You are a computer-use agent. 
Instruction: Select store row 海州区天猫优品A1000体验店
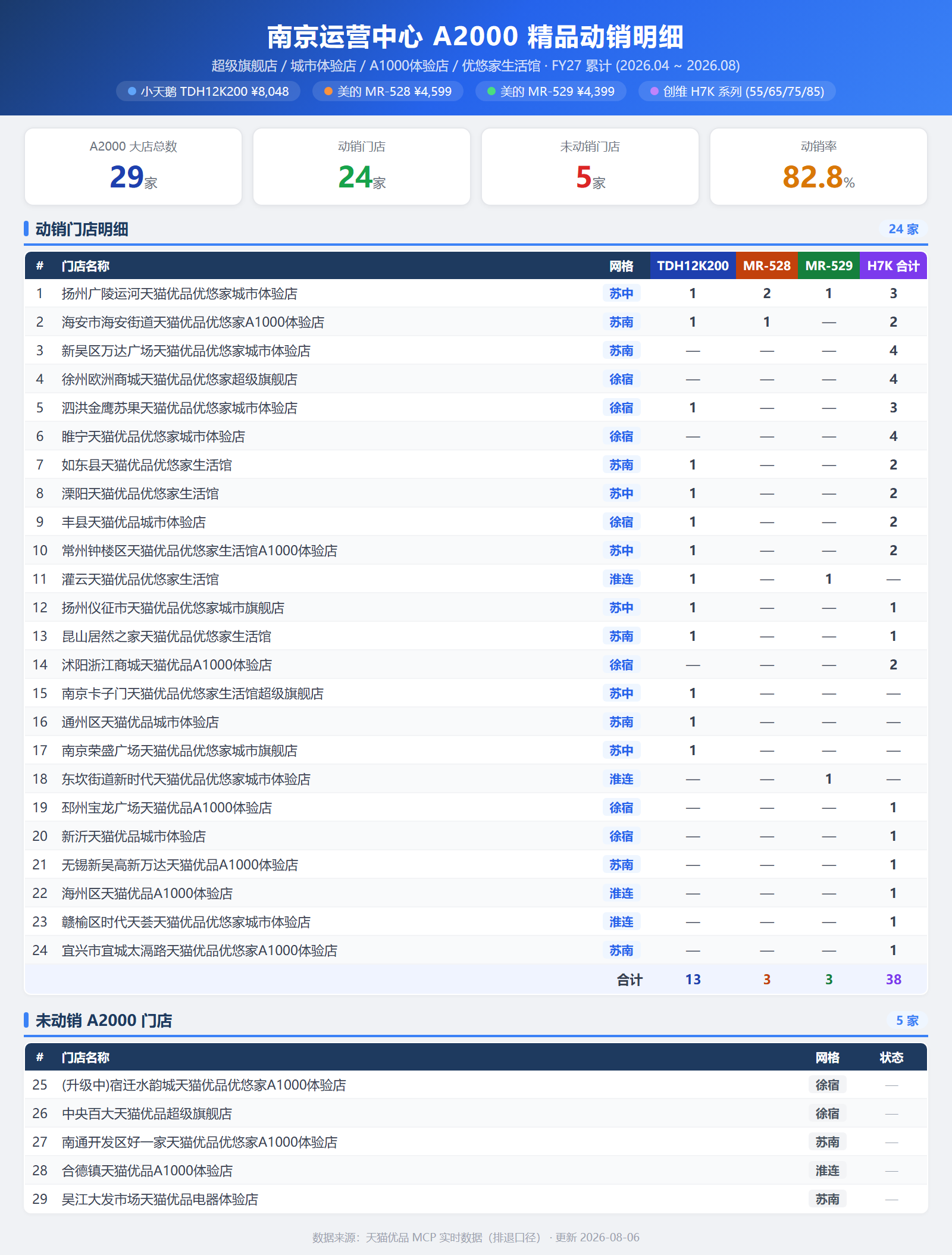pyautogui.click(x=476, y=893)
